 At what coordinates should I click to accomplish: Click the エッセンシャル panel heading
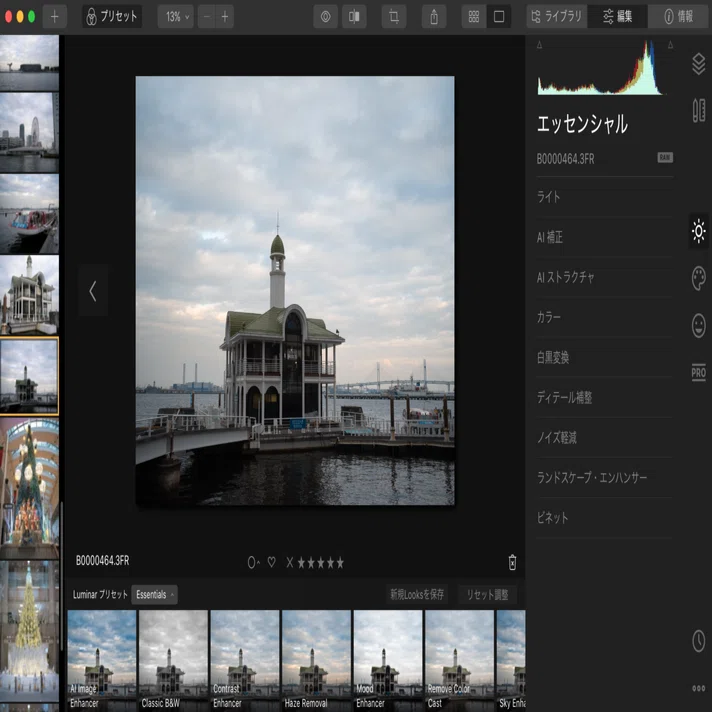582,124
